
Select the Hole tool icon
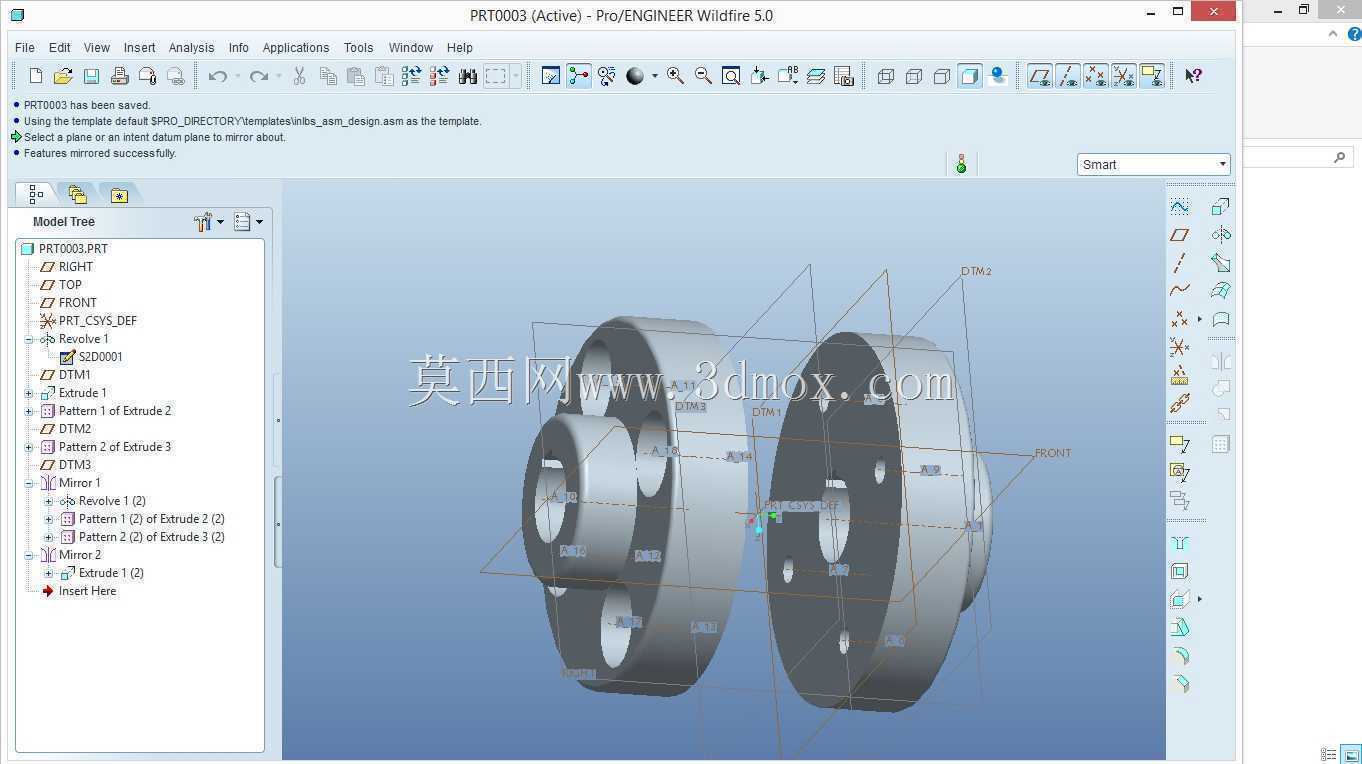(1180, 543)
